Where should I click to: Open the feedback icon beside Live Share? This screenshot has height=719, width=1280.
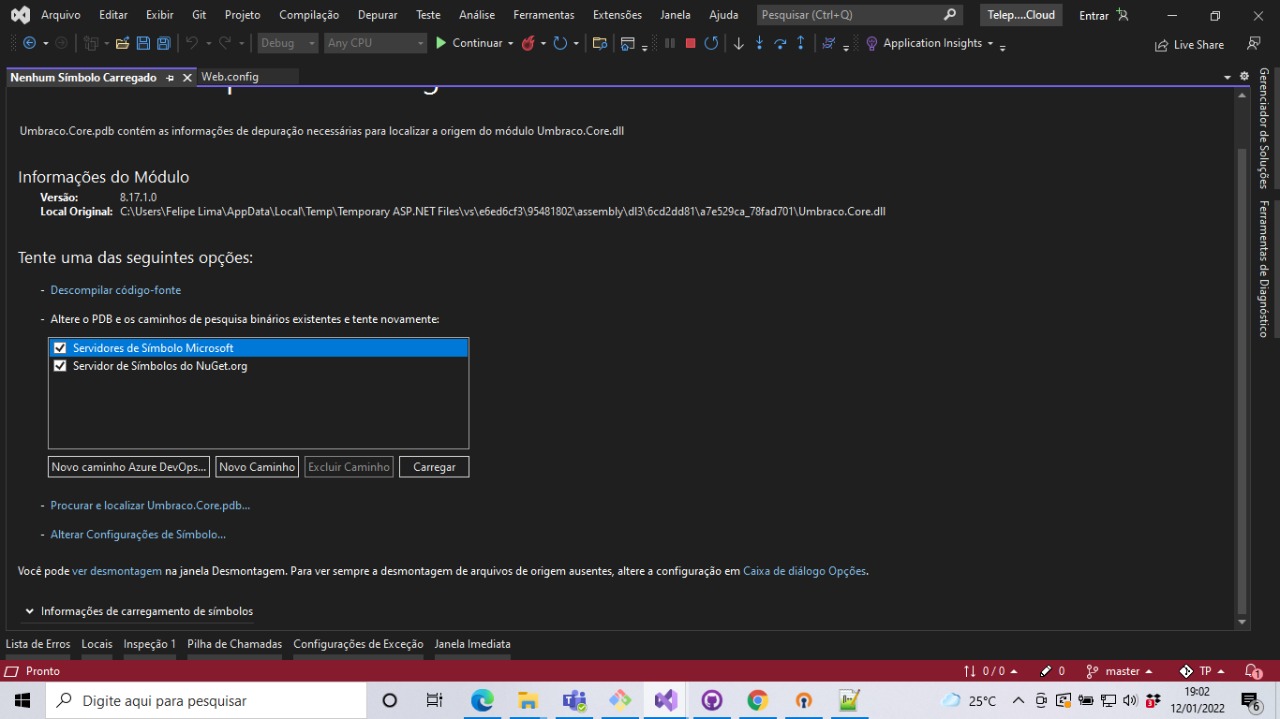coord(1254,44)
